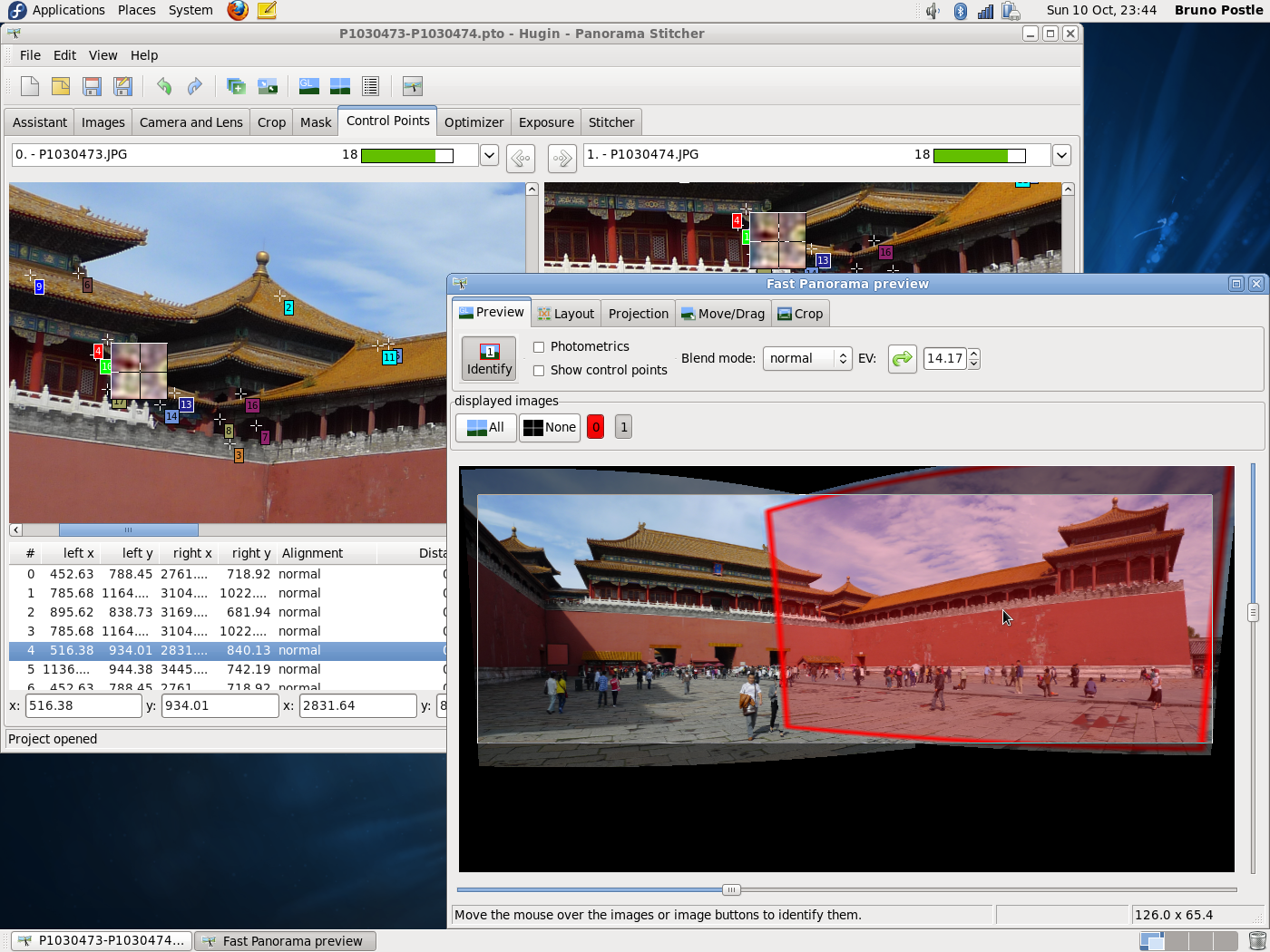This screenshot has width=1270, height=952.
Task: Click the preview zoom slider handle
Action: click(x=731, y=889)
